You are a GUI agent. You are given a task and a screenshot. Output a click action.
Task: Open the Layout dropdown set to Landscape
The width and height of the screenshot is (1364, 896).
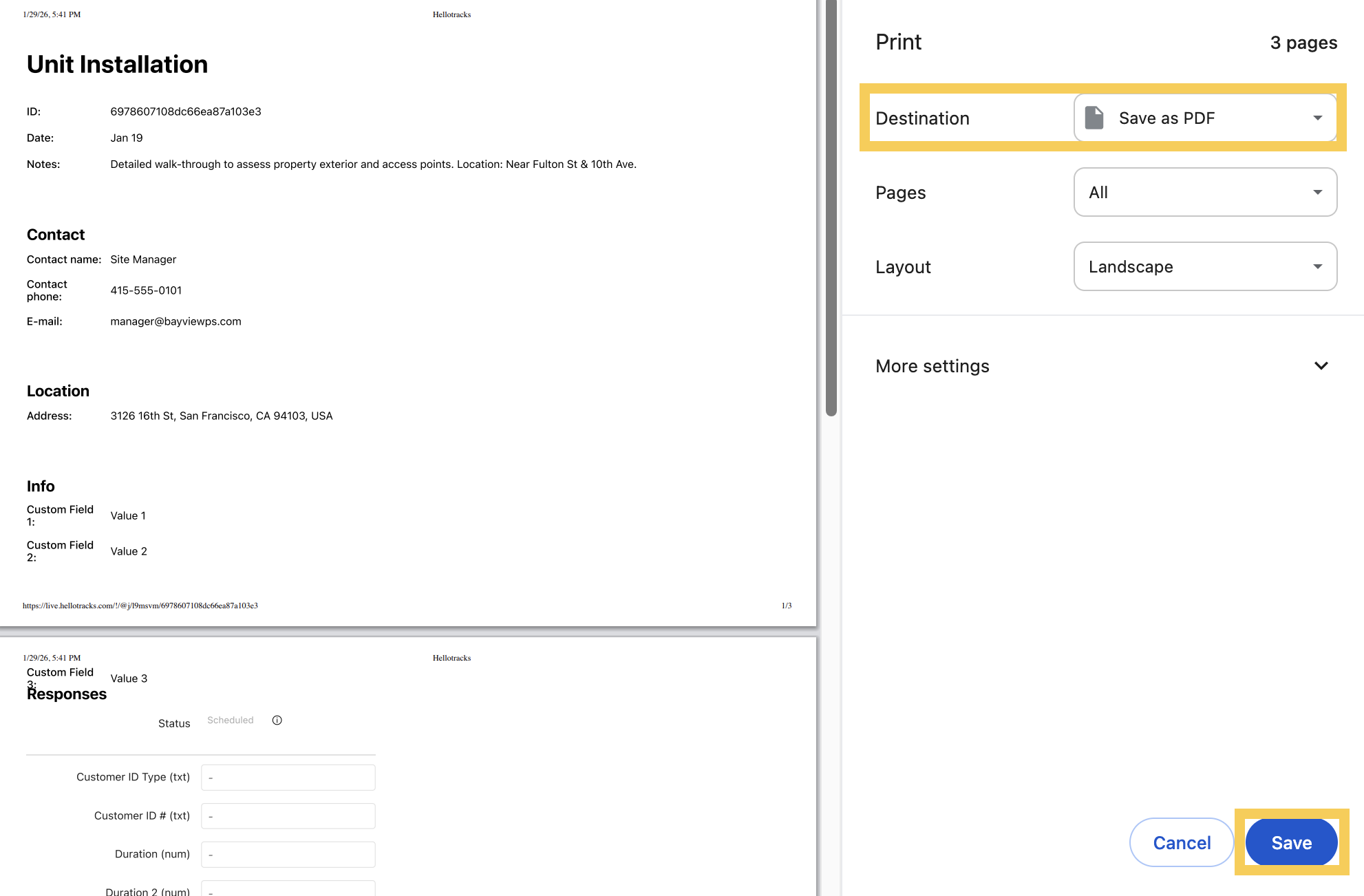[x=1204, y=266]
